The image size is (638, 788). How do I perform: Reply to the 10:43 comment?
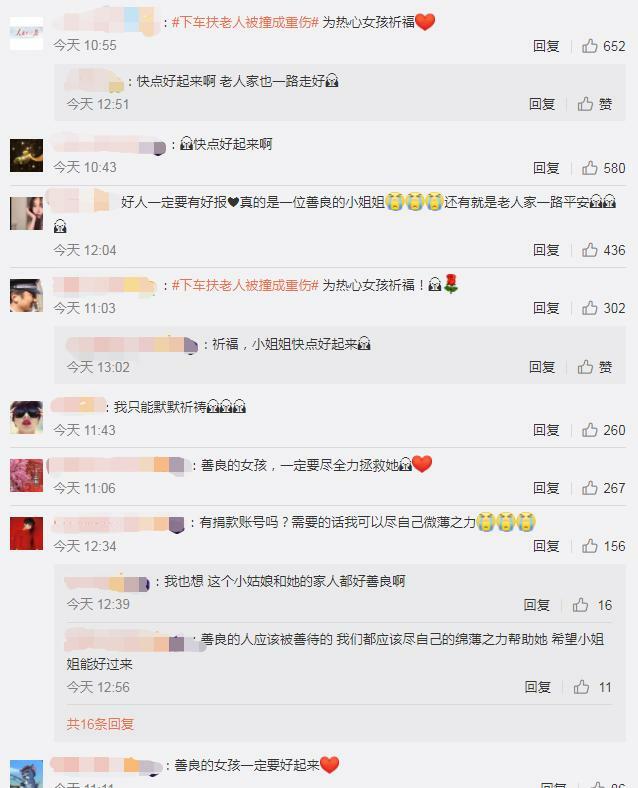click(546, 168)
